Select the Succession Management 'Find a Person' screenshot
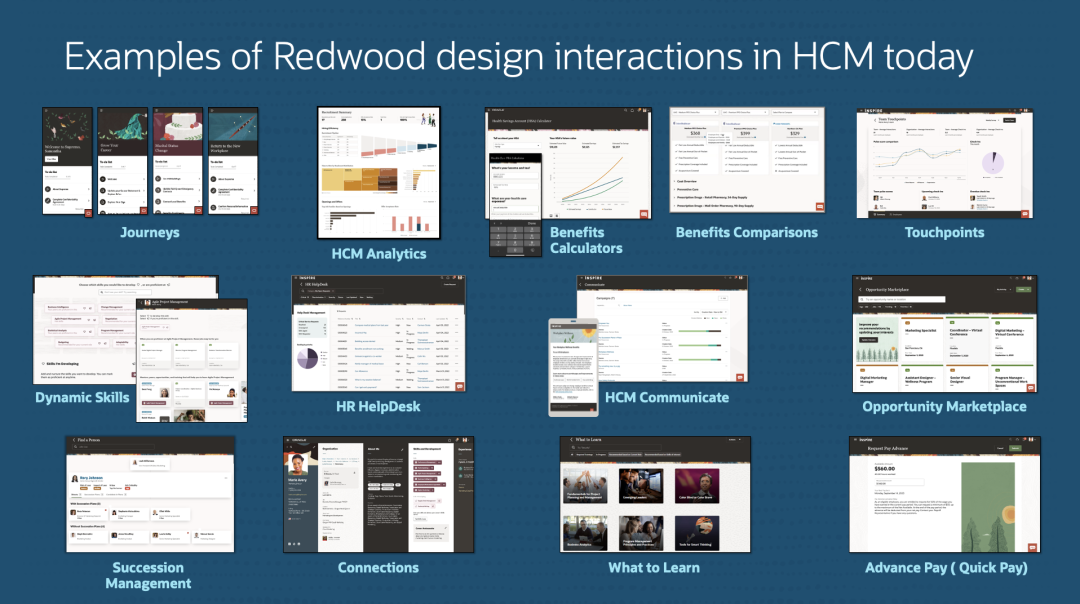Image resolution: width=1080 pixels, height=604 pixels. tap(150, 494)
